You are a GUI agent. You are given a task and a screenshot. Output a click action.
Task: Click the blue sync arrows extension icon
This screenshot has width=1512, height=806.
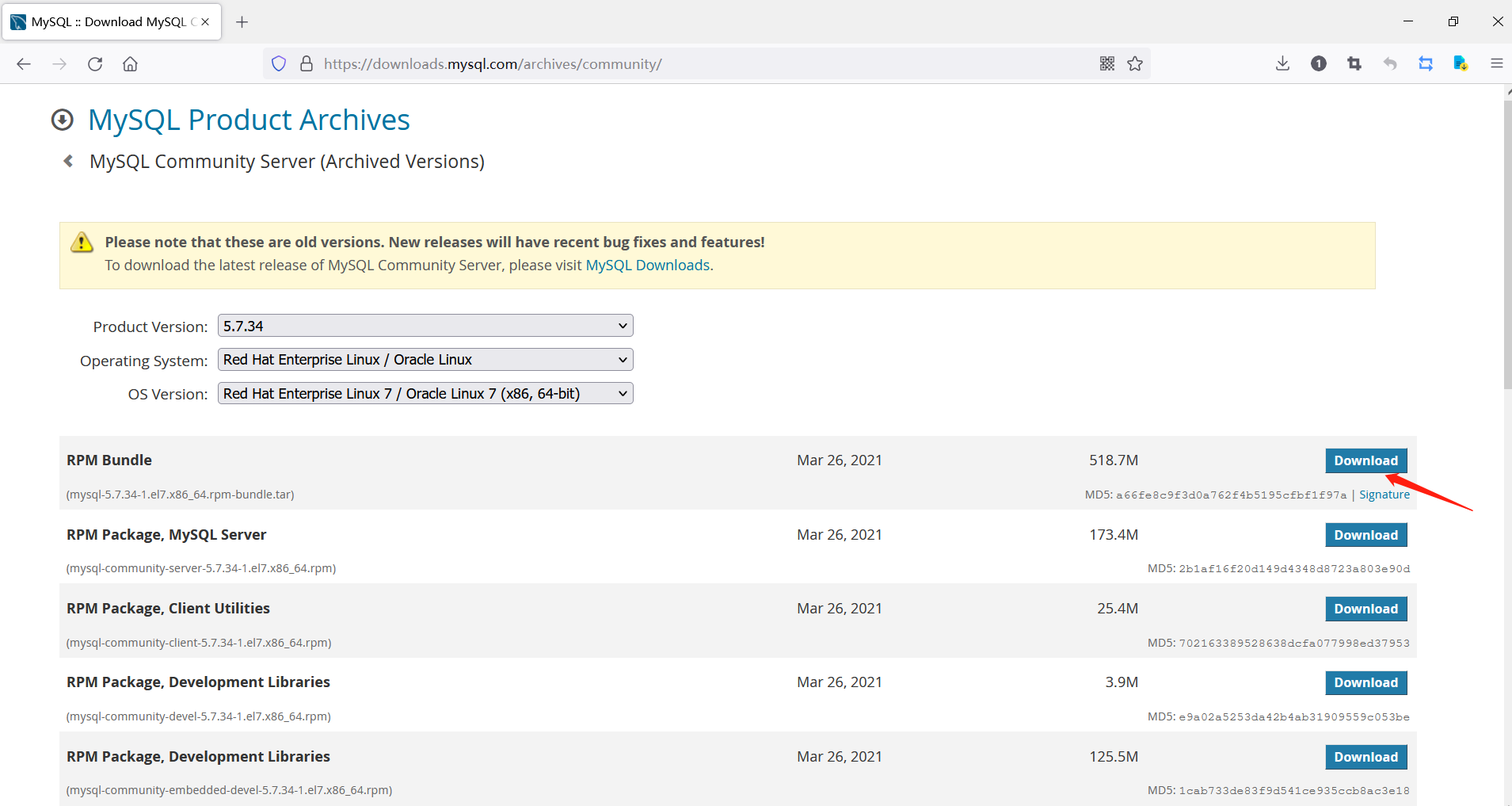pyautogui.click(x=1426, y=63)
